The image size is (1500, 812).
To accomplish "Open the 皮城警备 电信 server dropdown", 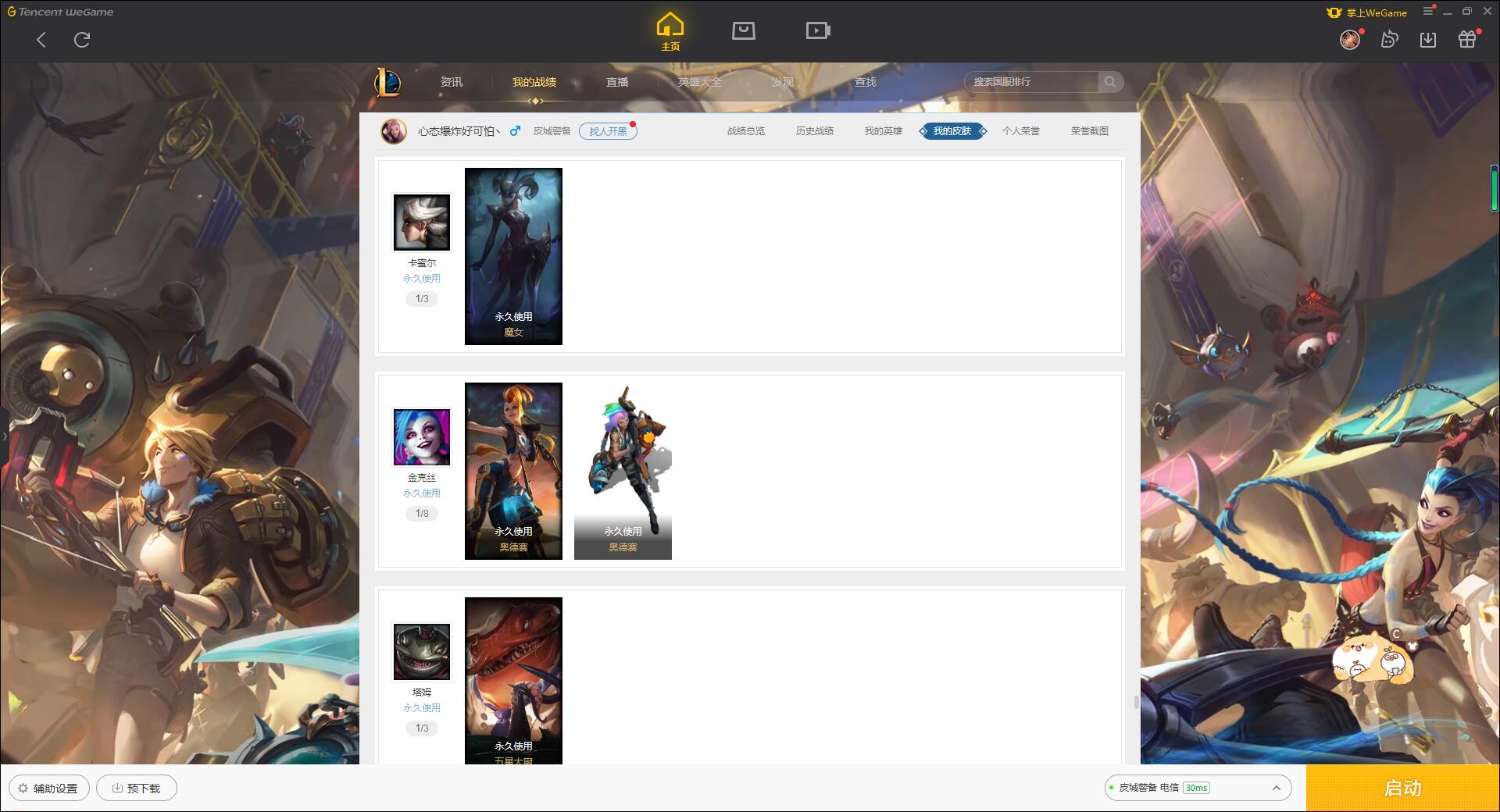I will pos(1198,789).
